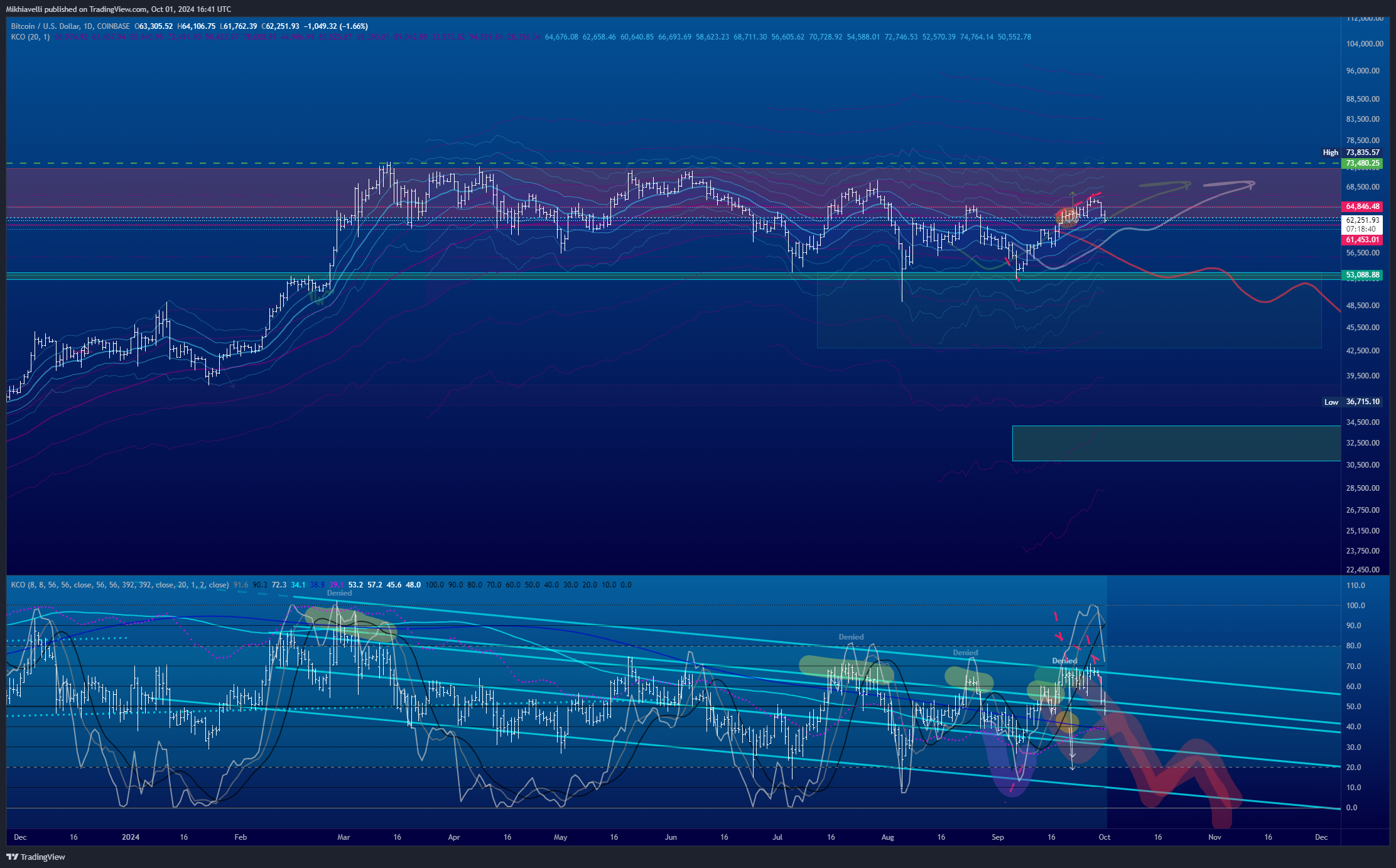Click the 'High 73,835.57' price marker
The height and width of the screenshot is (868, 1396).
[x=1351, y=153]
